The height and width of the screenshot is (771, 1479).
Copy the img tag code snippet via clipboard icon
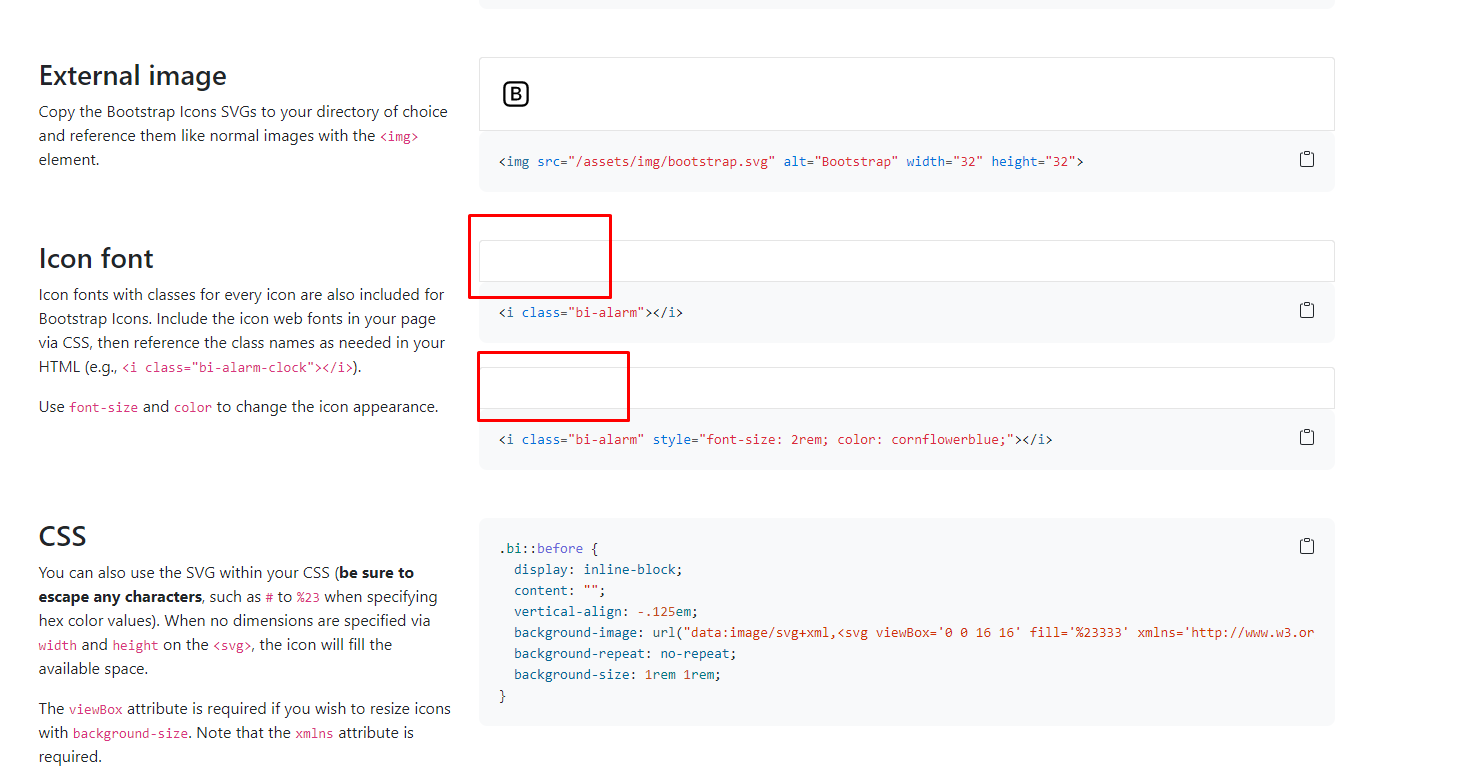1306,158
